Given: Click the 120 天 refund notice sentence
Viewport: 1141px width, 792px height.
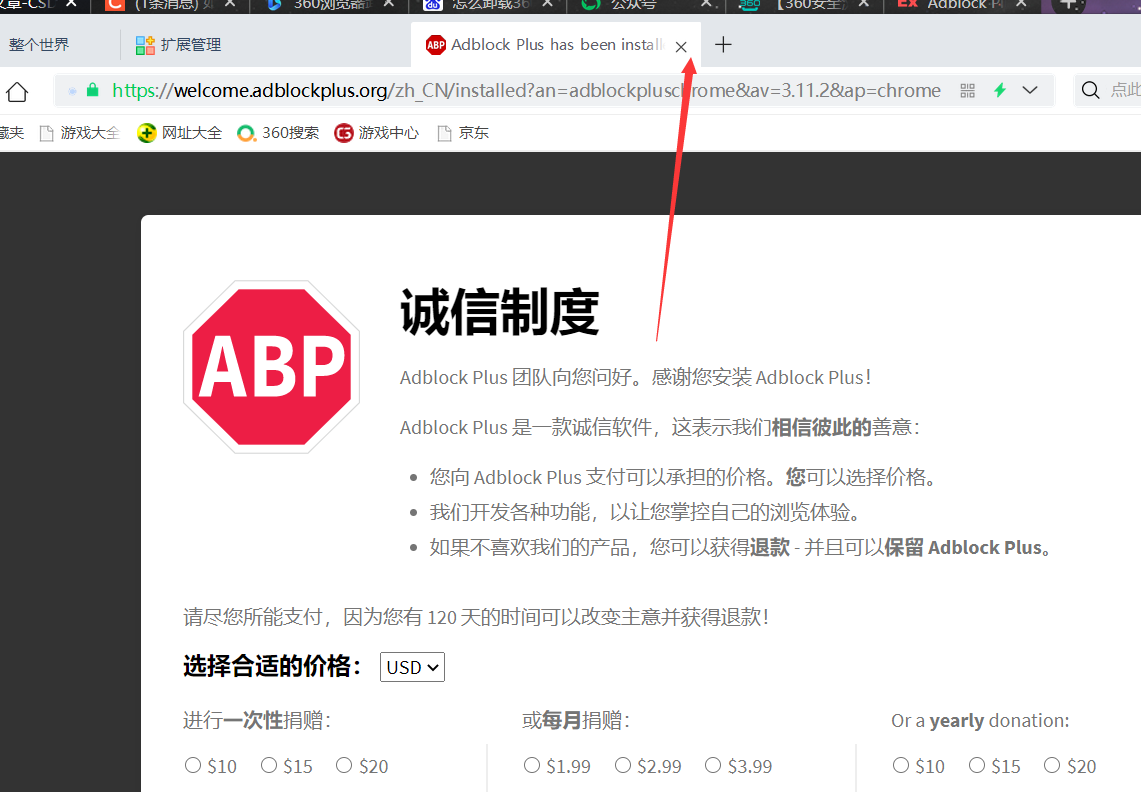Looking at the screenshot, I should click(476, 617).
